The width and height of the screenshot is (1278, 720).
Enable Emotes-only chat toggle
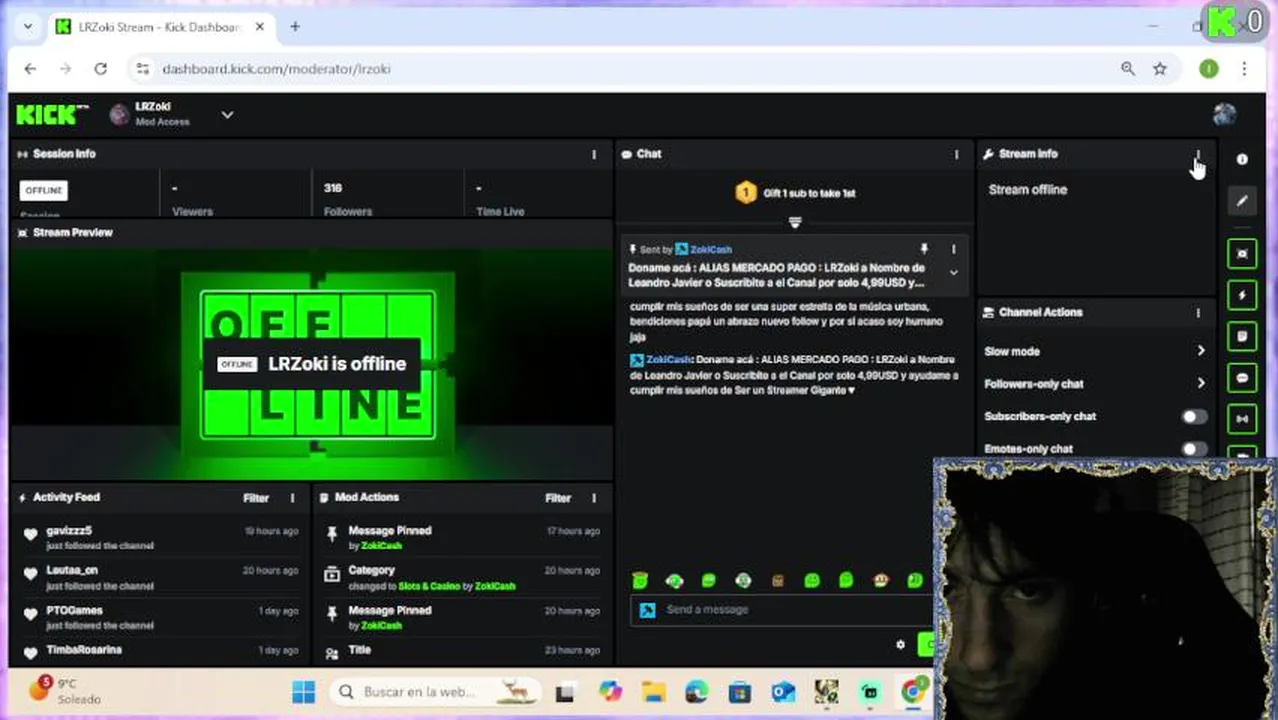pos(1194,449)
